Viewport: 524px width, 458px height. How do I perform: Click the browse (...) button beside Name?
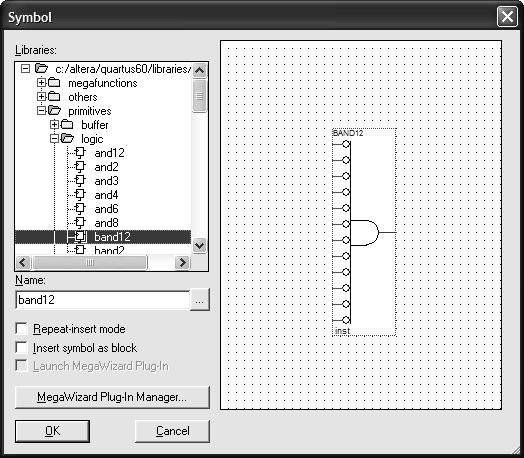[200, 300]
